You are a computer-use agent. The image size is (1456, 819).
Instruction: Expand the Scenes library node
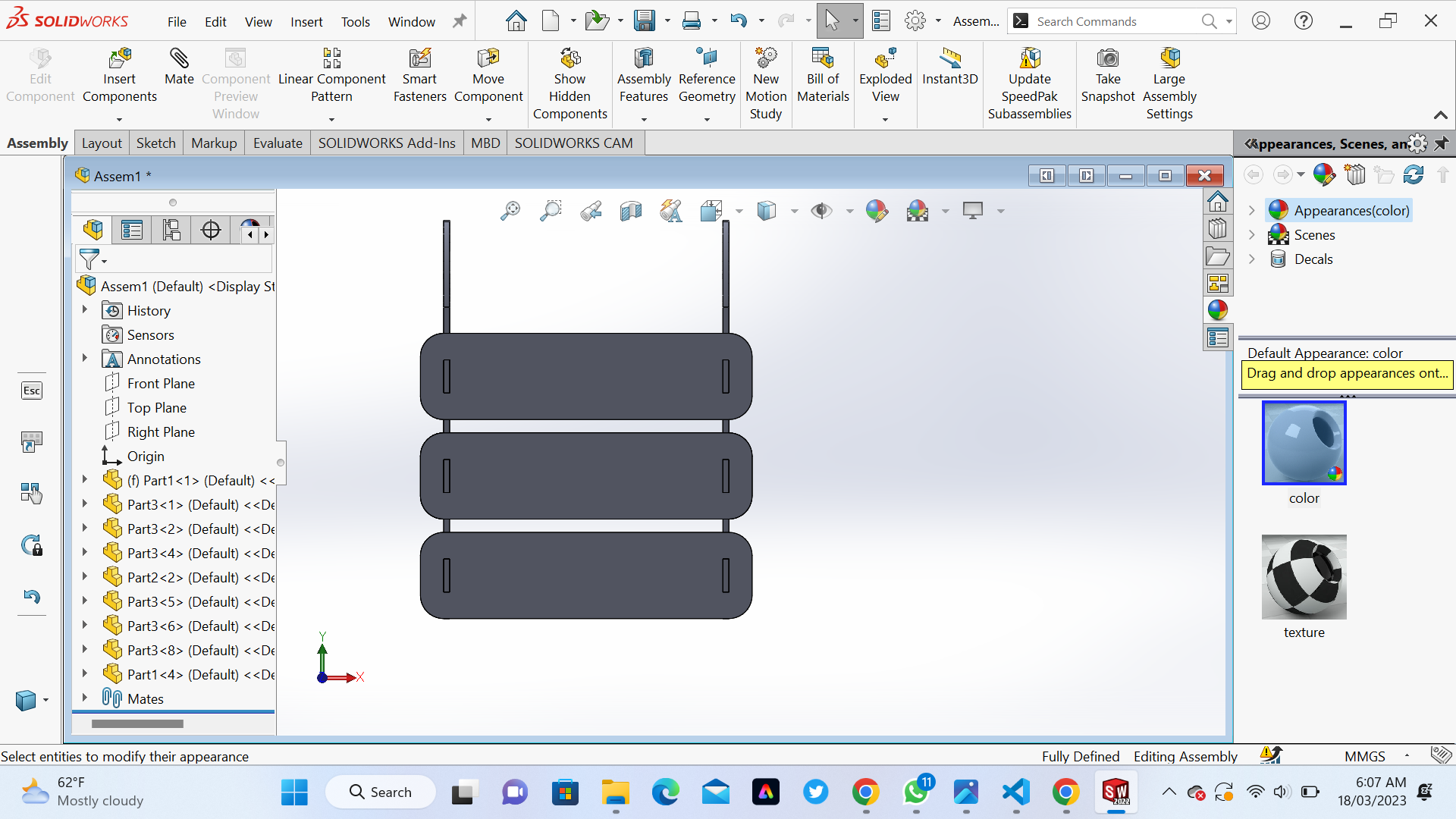1252,234
